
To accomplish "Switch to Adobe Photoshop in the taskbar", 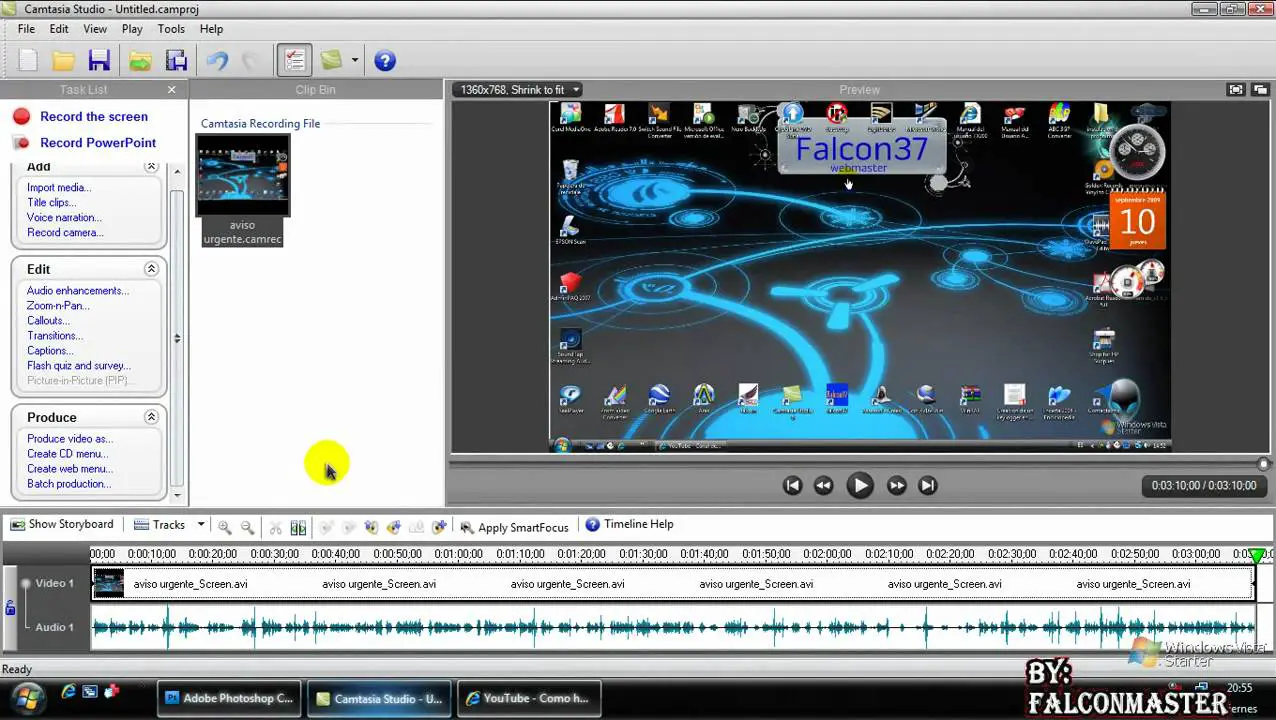I will coord(229,698).
